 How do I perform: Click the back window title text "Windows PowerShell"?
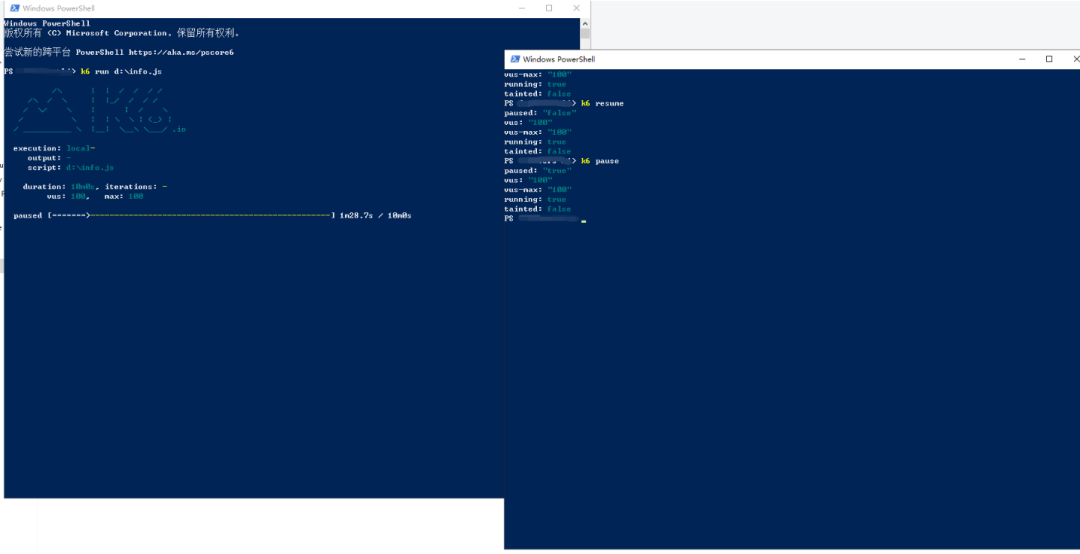[59, 8]
